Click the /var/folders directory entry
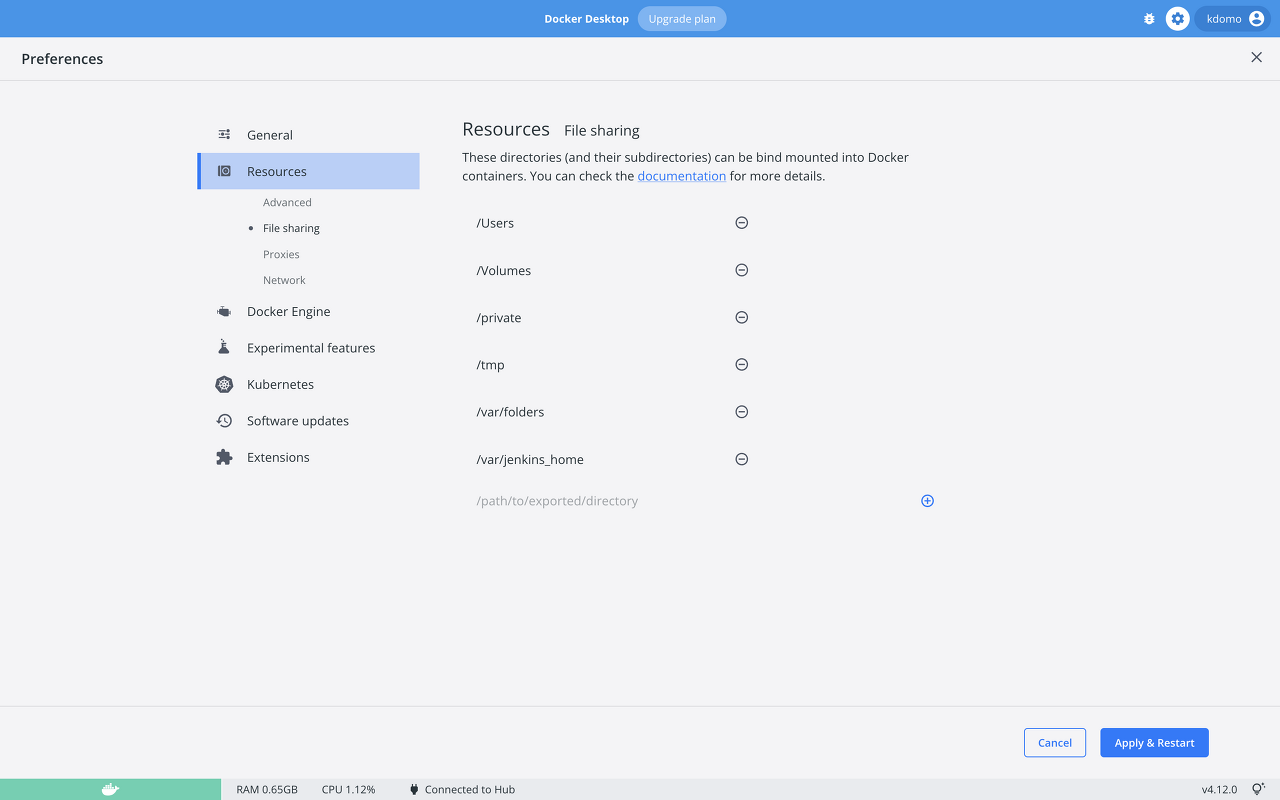Screen dimensions: 1280x800 pyautogui.click(x=510, y=412)
